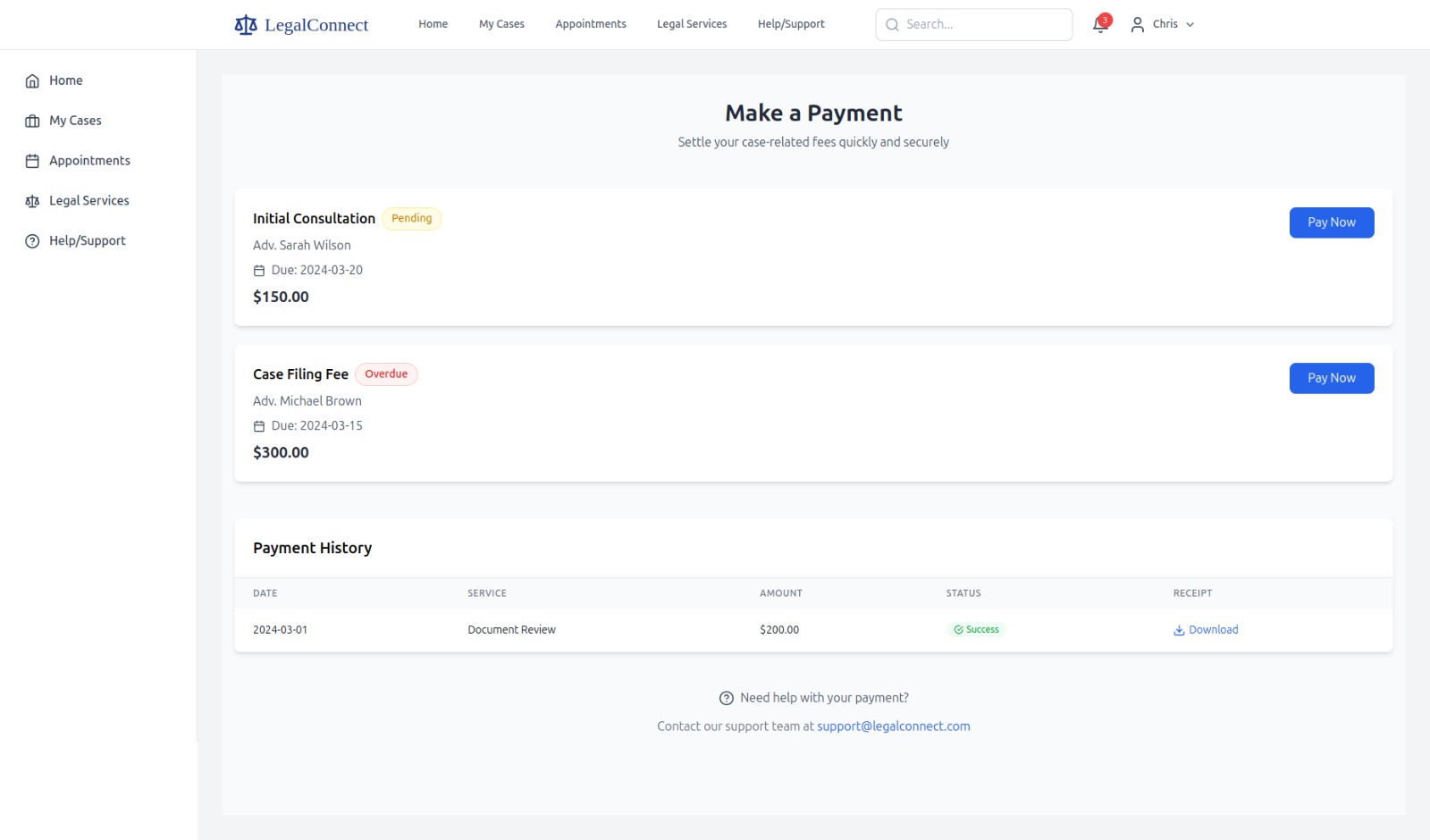Click the $150.00 amount
Viewport: 1430px width, 840px height.
(x=281, y=298)
